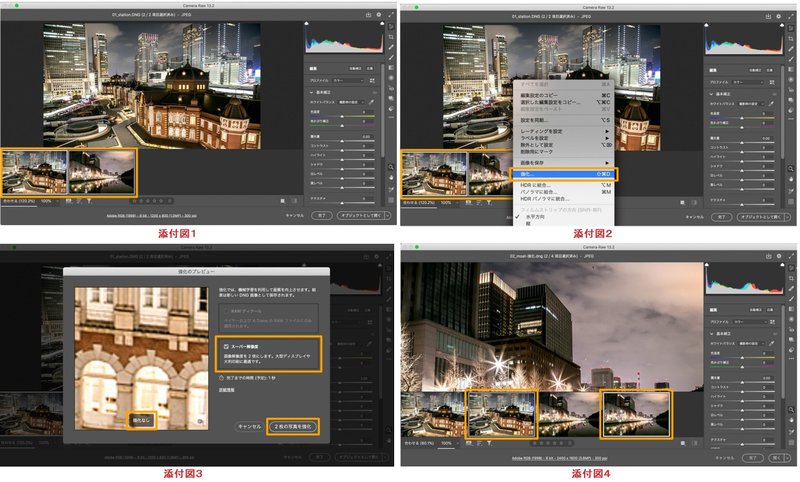Toggle shadow clipping warning in figure 2 histogram
Image resolution: width=800 pixels, height=482 pixels.
click(707, 26)
